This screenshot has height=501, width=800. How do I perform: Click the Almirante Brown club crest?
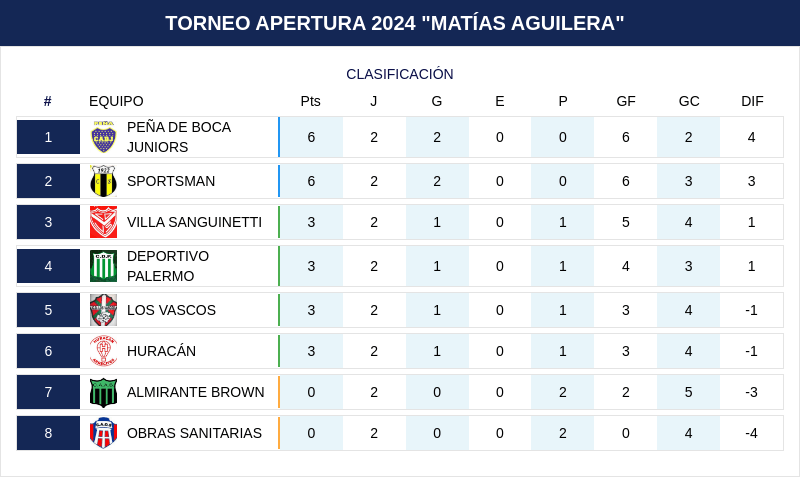coord(104,392)
